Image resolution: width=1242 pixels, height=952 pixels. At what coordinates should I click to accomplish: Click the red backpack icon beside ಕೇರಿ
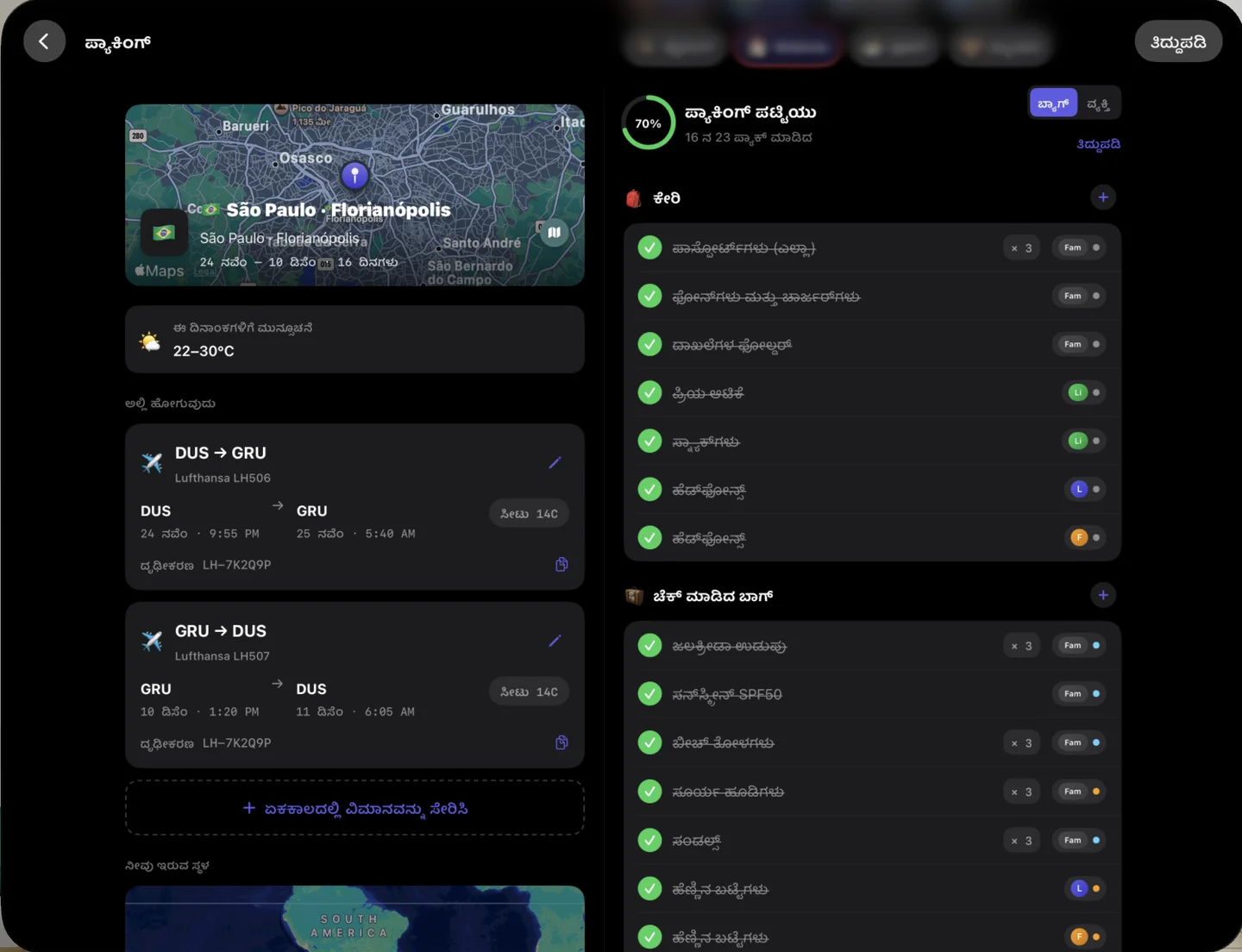pyautogui.click(x=634, y=198)
